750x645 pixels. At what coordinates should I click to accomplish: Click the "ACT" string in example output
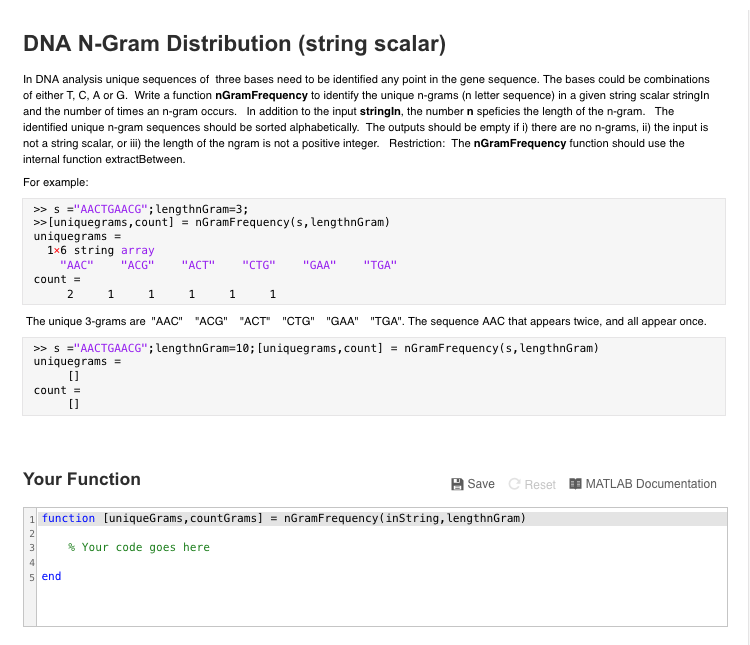tap(198, 265)
